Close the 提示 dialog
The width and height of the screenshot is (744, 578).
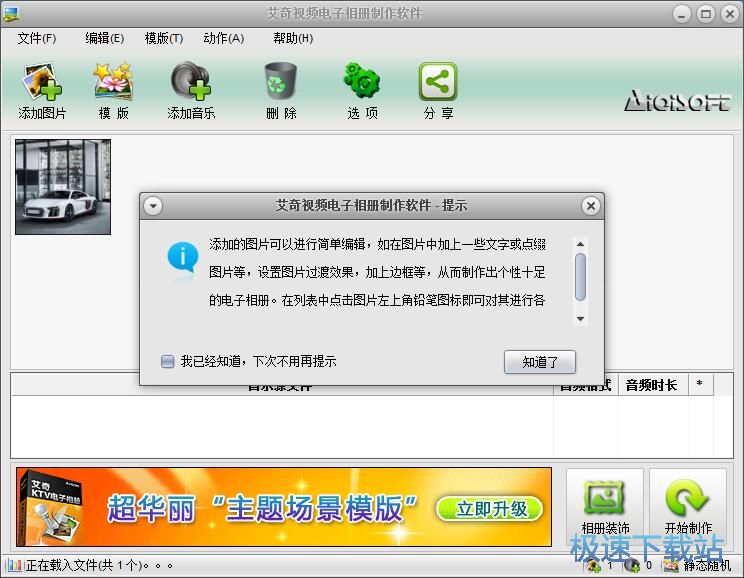591,206
